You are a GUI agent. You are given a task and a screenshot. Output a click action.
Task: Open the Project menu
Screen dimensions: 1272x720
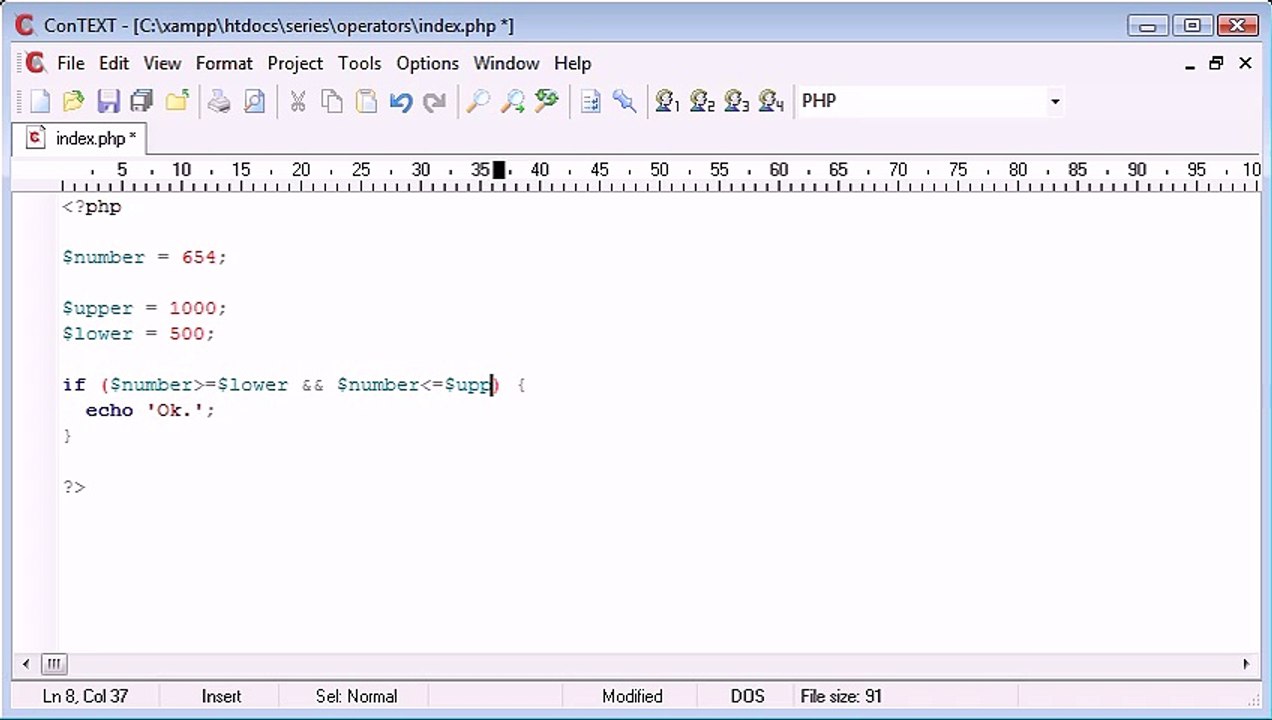(x=295, y=63)
